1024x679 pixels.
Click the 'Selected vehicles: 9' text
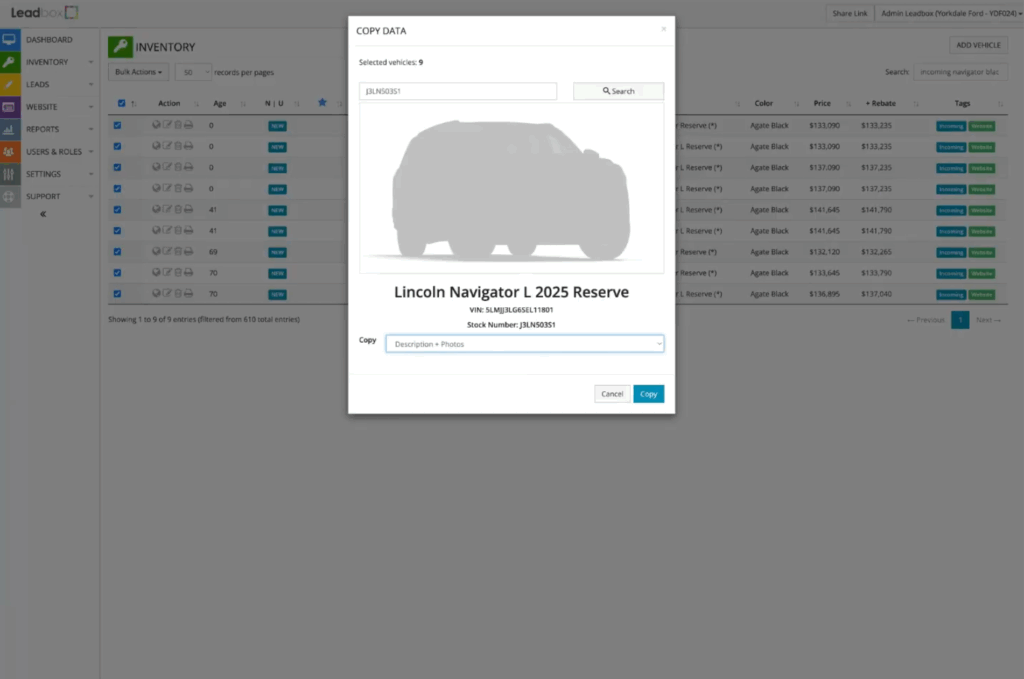point(391,62)
